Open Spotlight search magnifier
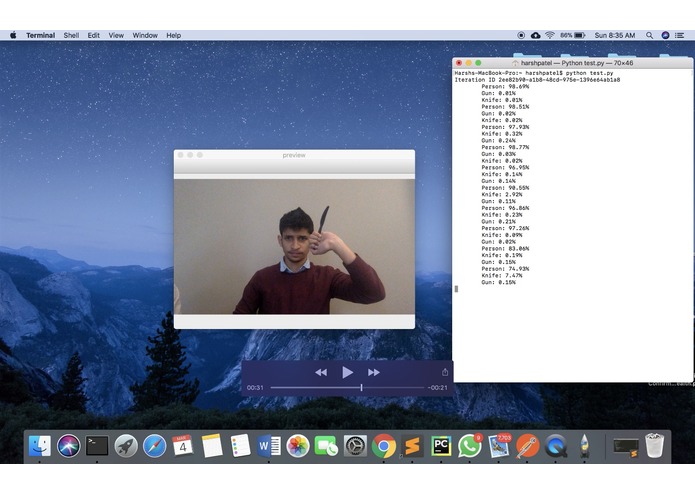The width and height of the screenshot is (695, 494). pyautogui.click(x=649, y=35)
